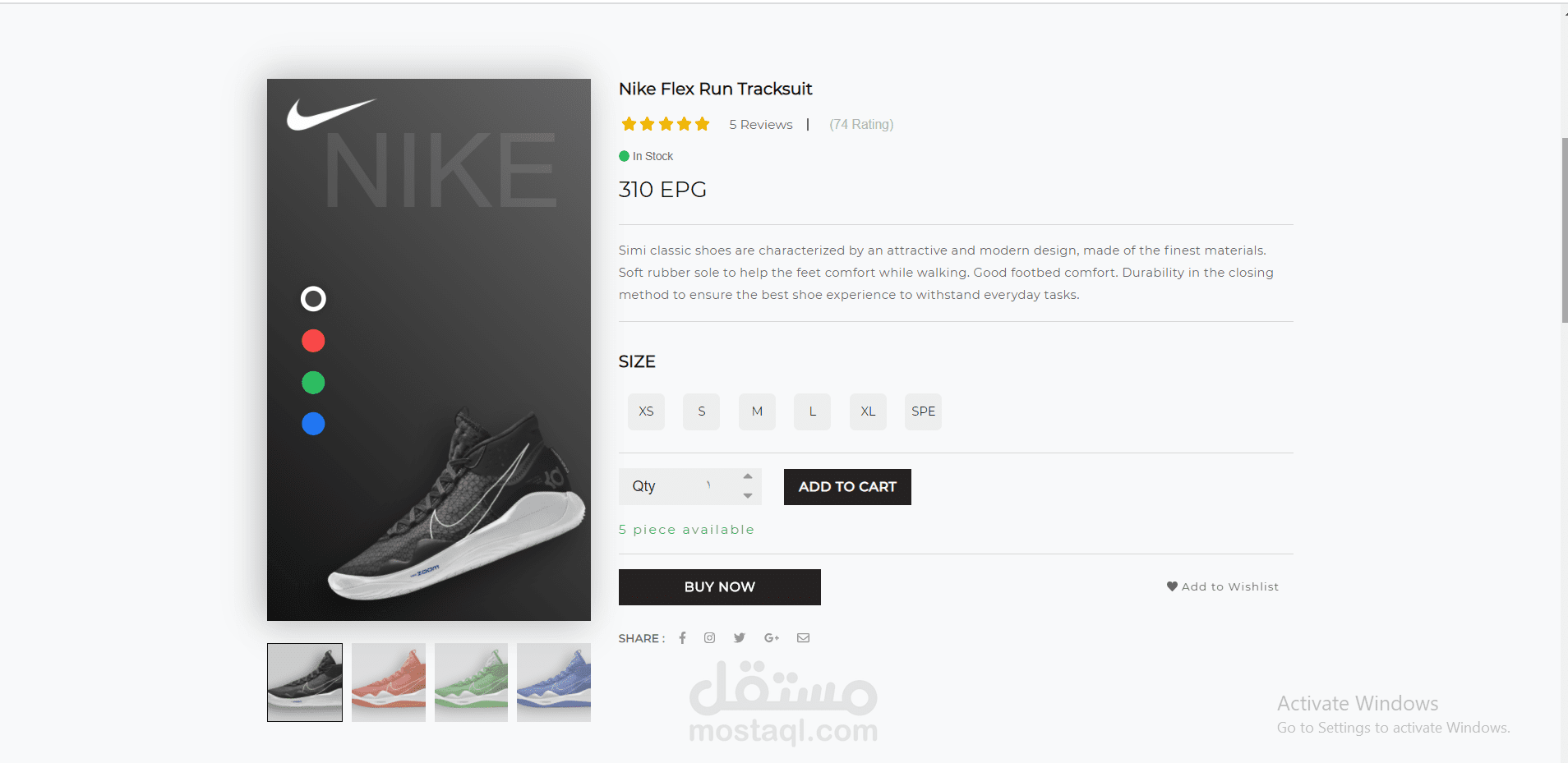This screenshot has width=1568, height=763.
Task: Share using the Google Plus icon
Action: coord(771,638)
